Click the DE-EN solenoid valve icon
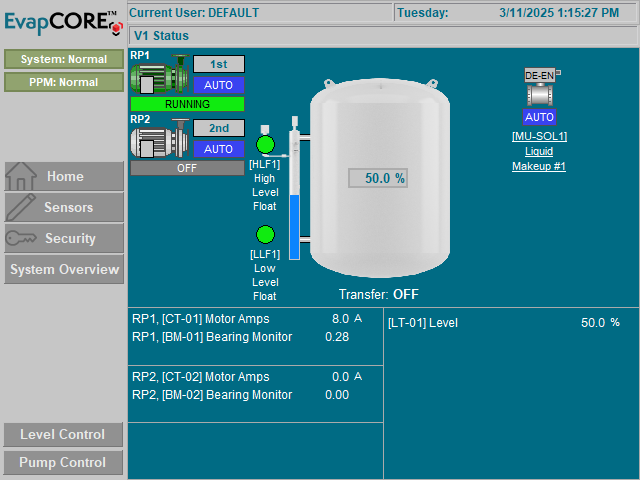640x480 pixels. click(x=540, y=87)
